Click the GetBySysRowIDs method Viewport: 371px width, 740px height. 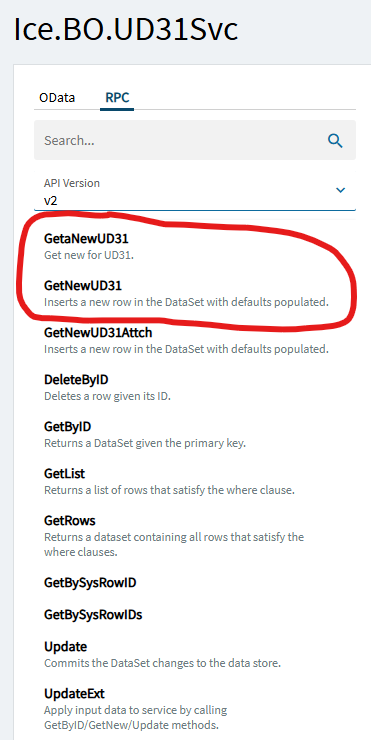coord(93,615)
